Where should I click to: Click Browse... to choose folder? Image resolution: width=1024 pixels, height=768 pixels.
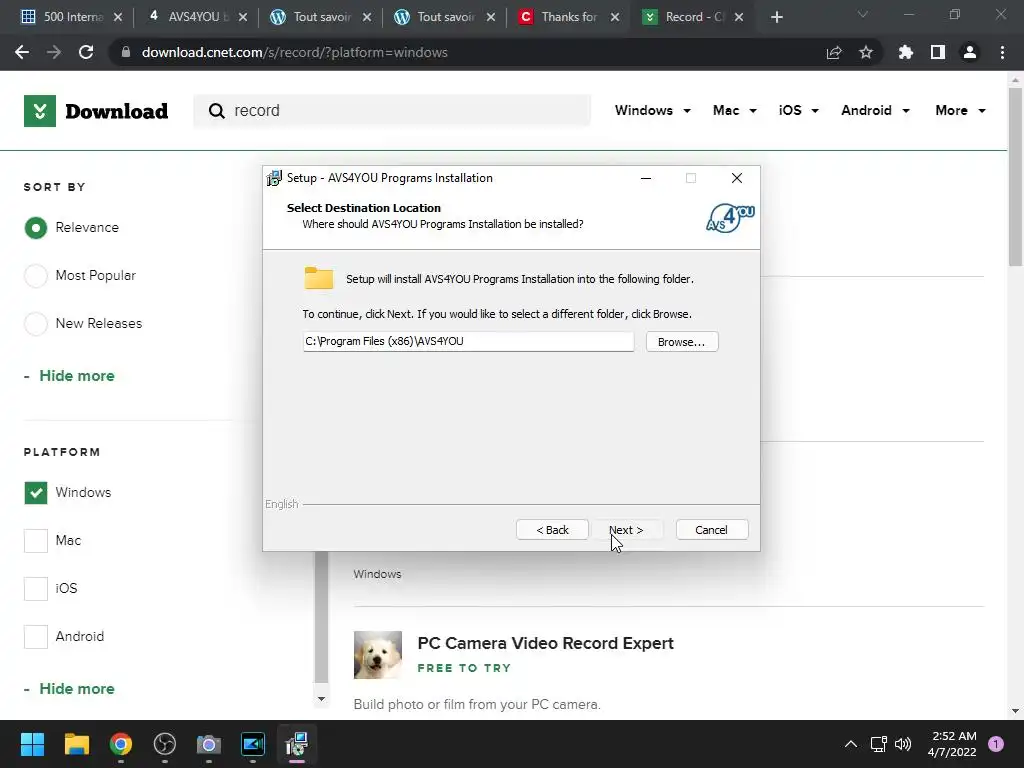click(682, 342)
